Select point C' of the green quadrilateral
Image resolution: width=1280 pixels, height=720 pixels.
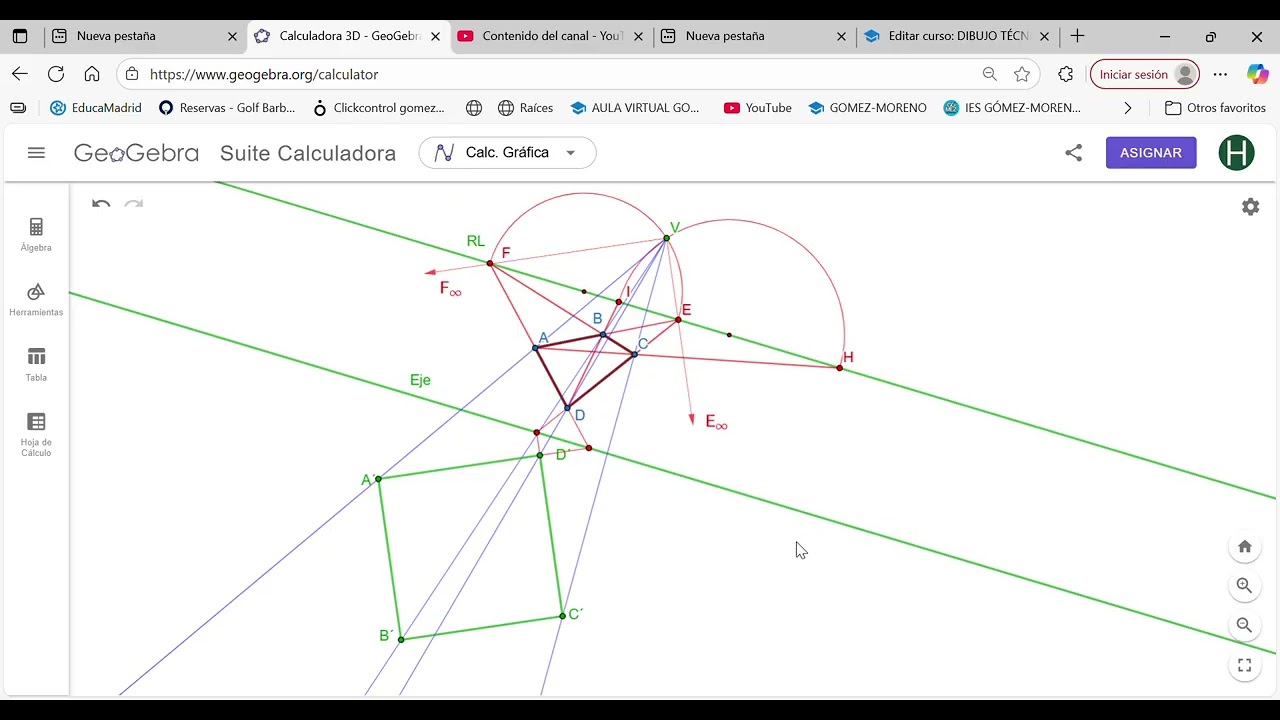click(x=563, y=616)
